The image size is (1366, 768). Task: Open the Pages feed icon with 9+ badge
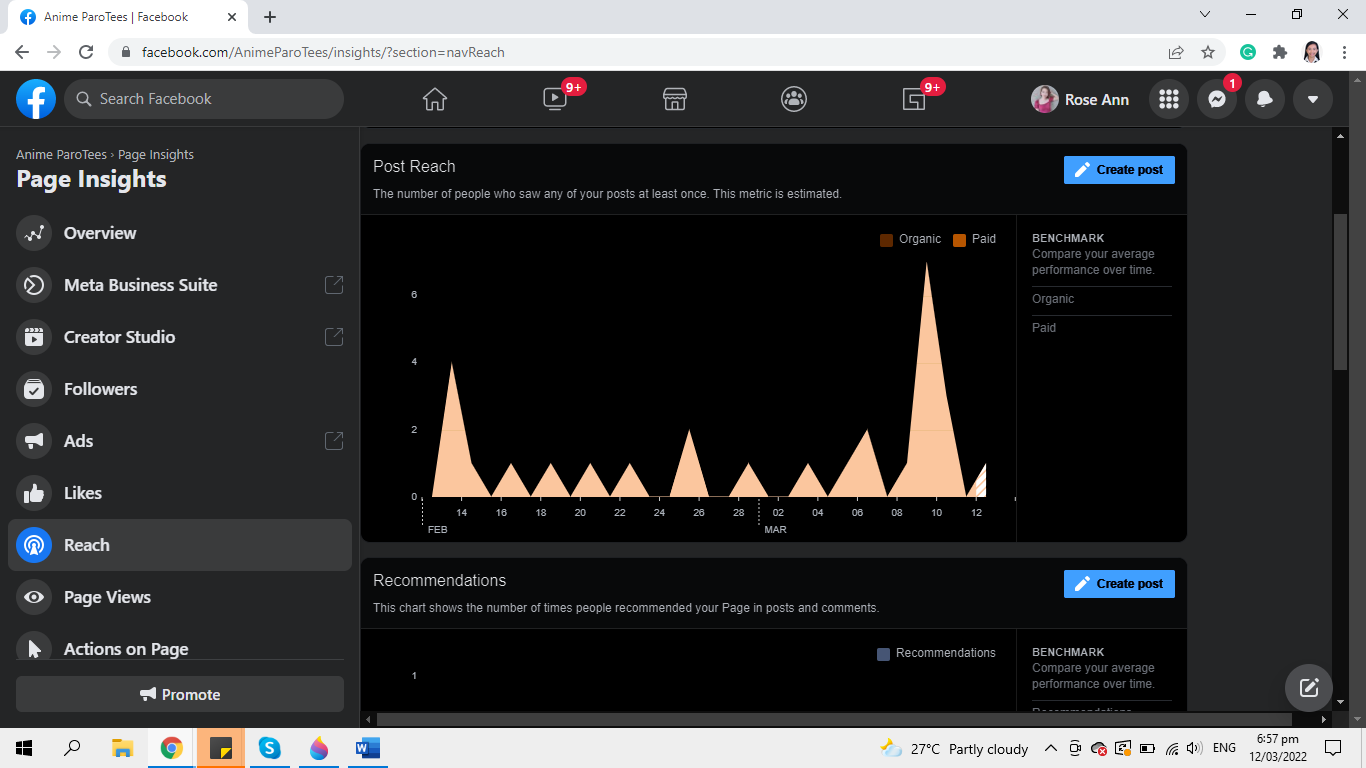tap(914, 99)
